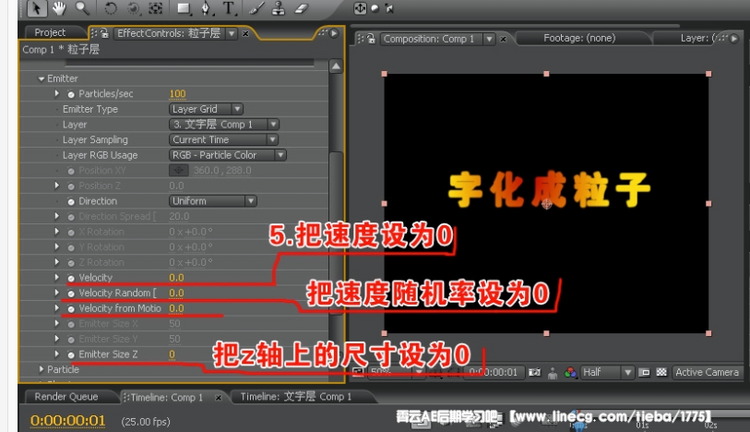
Task: Select the Zoom magnifier tool
Action: point(82,8)
